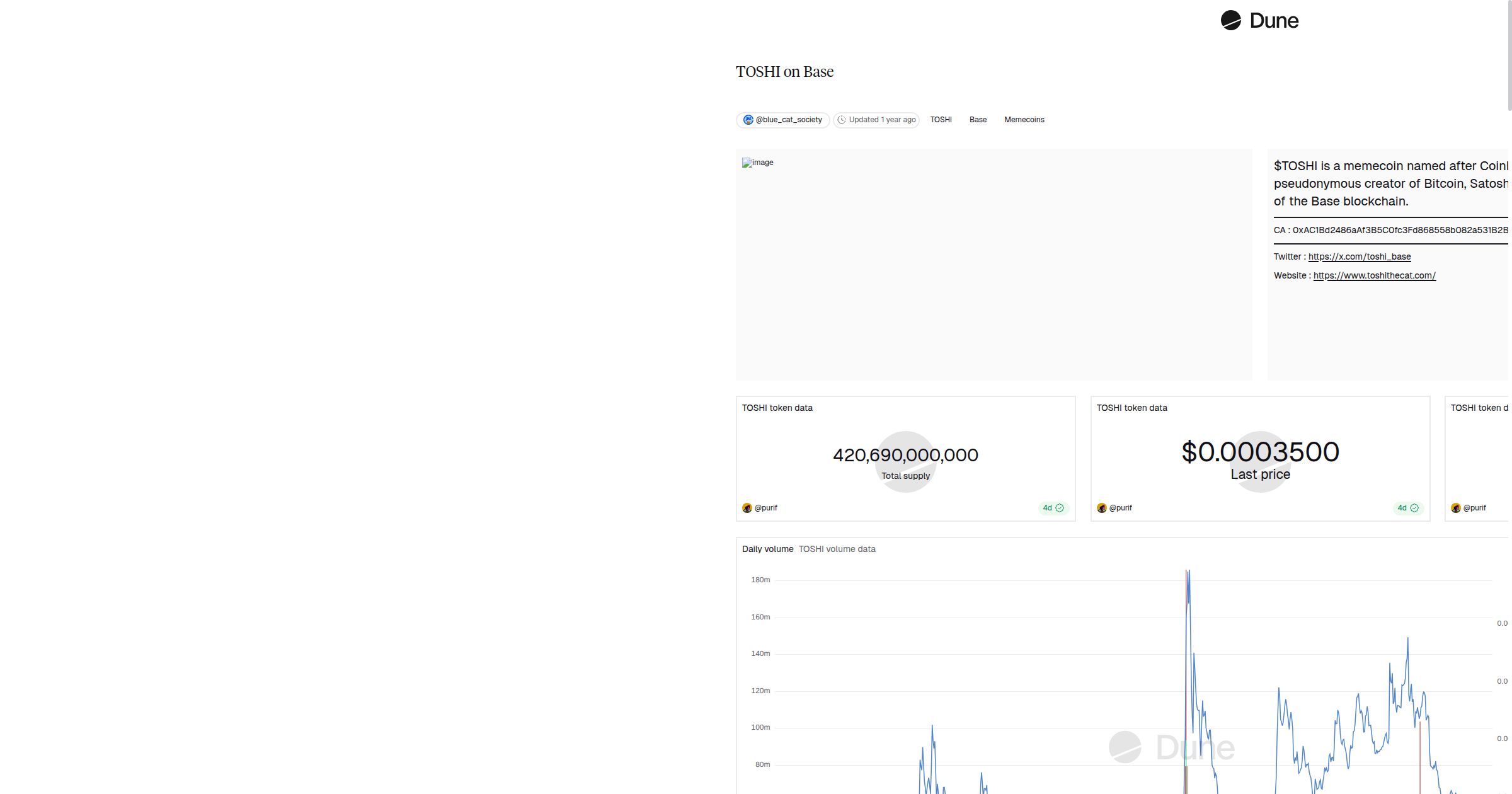This screenshot has width=1512, height=794.
Task: Click 4d freshness badge on Total supply card
Action: pyautogui.click(x=1053, y=508)
